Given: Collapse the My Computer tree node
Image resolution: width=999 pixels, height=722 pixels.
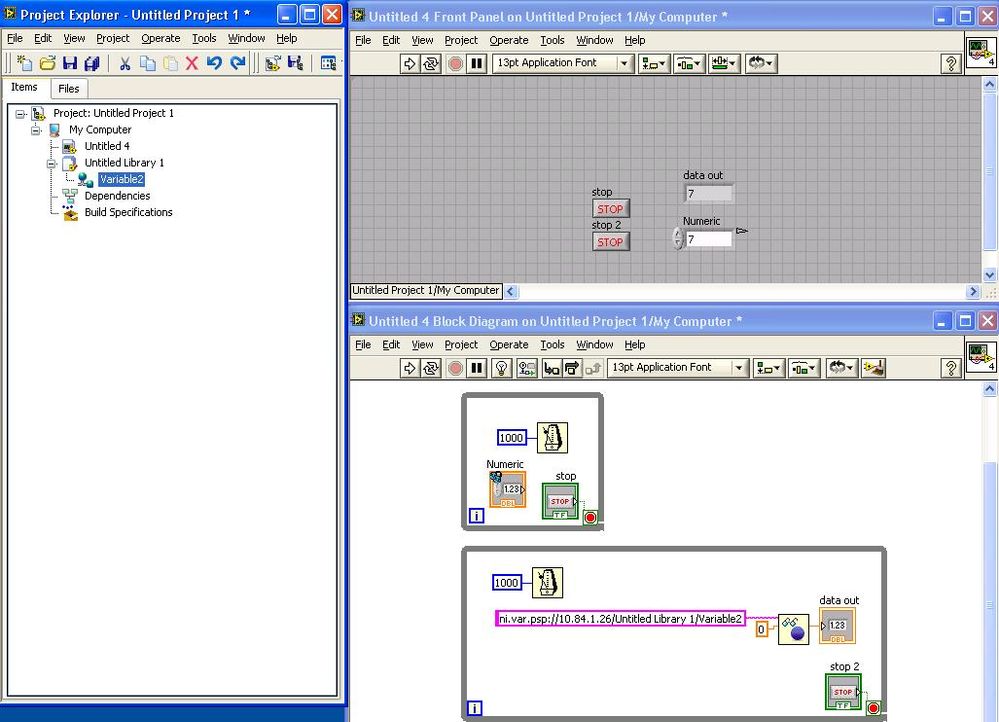Looking at the screenshot, I should click(36, 130).
